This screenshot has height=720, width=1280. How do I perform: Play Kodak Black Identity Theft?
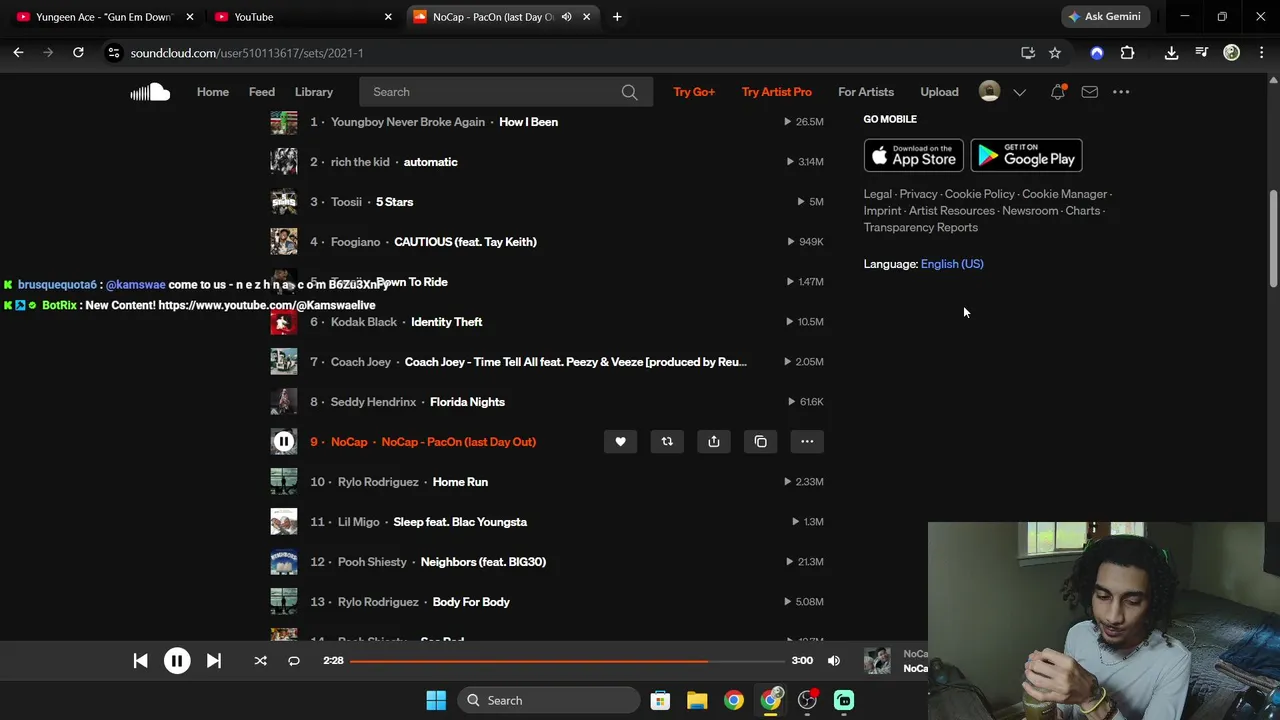click(x=446, y=322)
